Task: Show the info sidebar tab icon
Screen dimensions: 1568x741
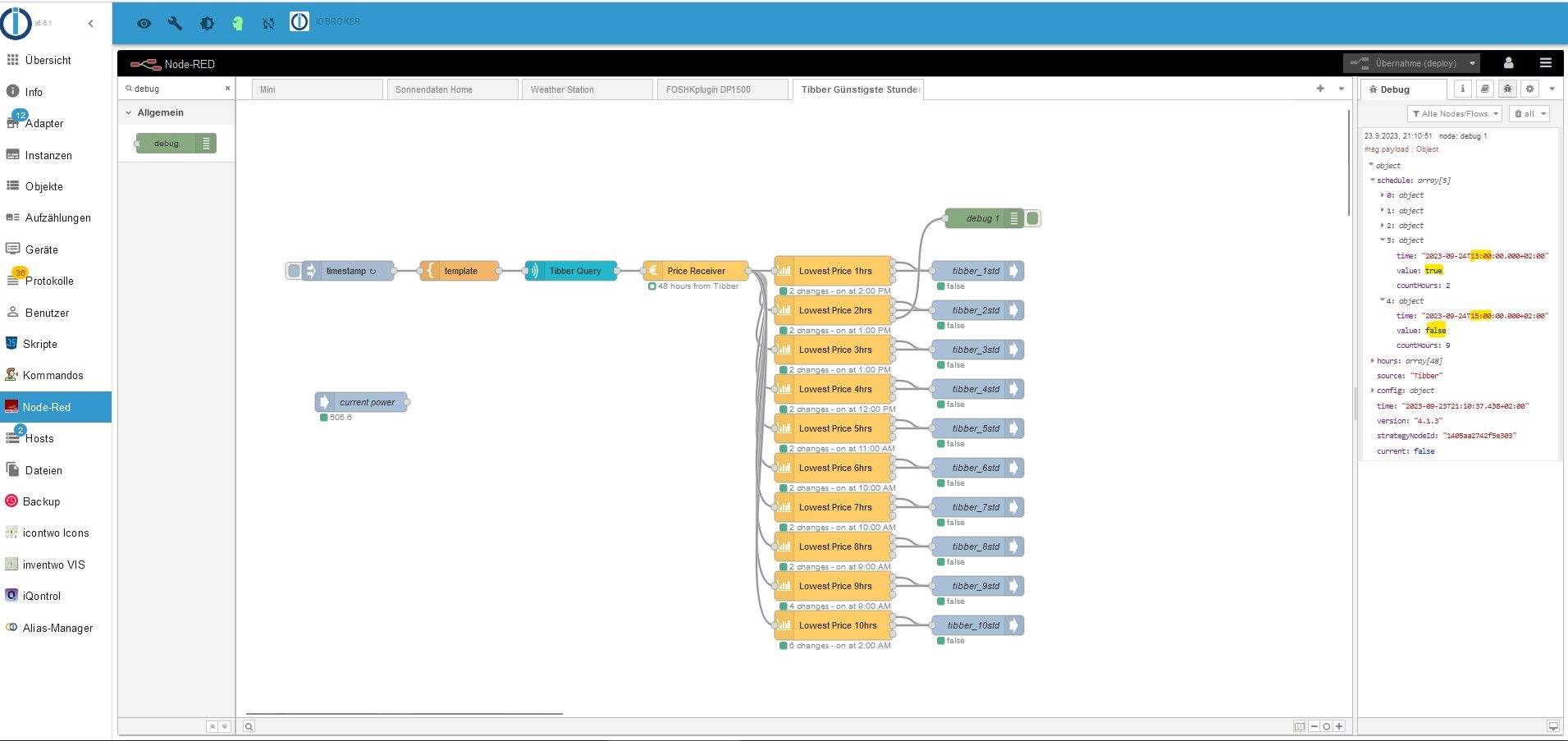Action: pos(1462,89)
